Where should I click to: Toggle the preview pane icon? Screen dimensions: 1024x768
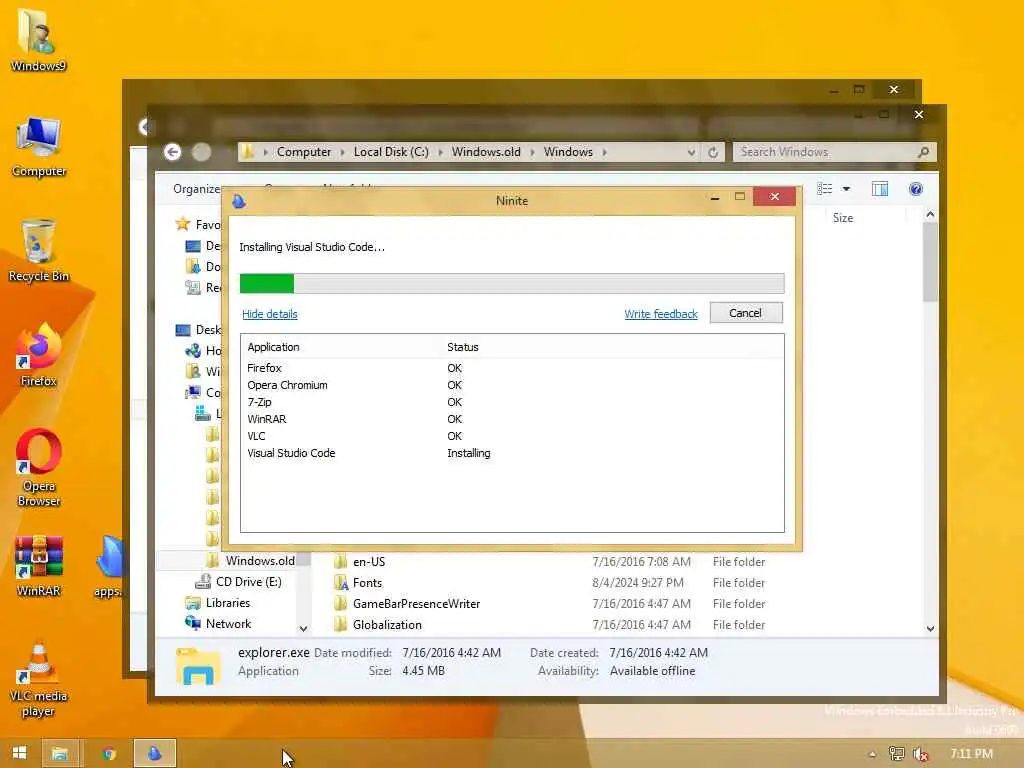click(x=880, y=189)
